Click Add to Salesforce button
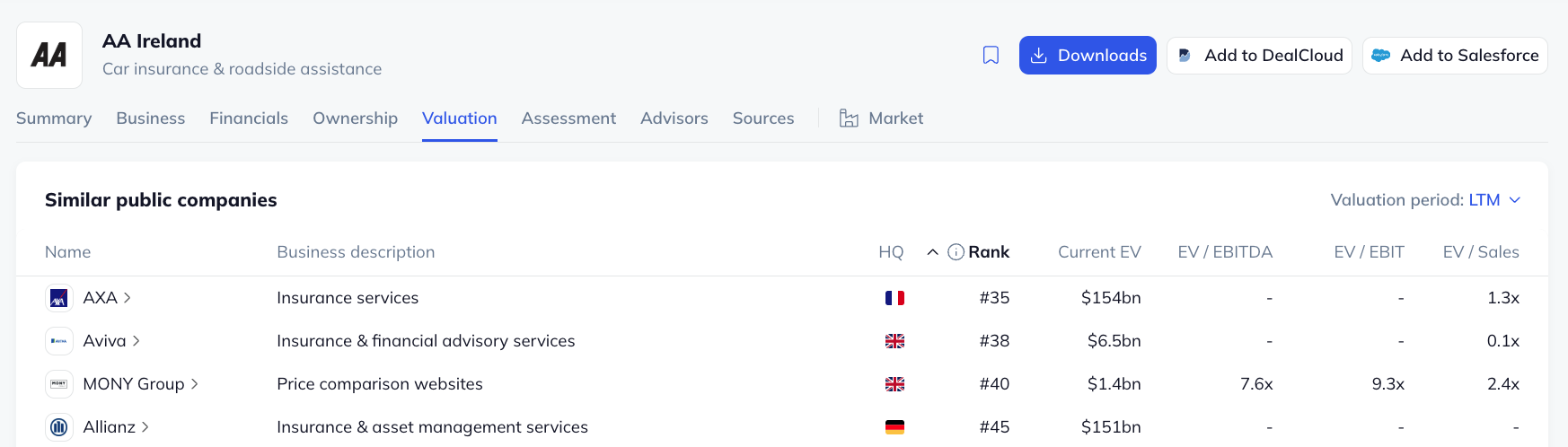 pos(1455,56)
